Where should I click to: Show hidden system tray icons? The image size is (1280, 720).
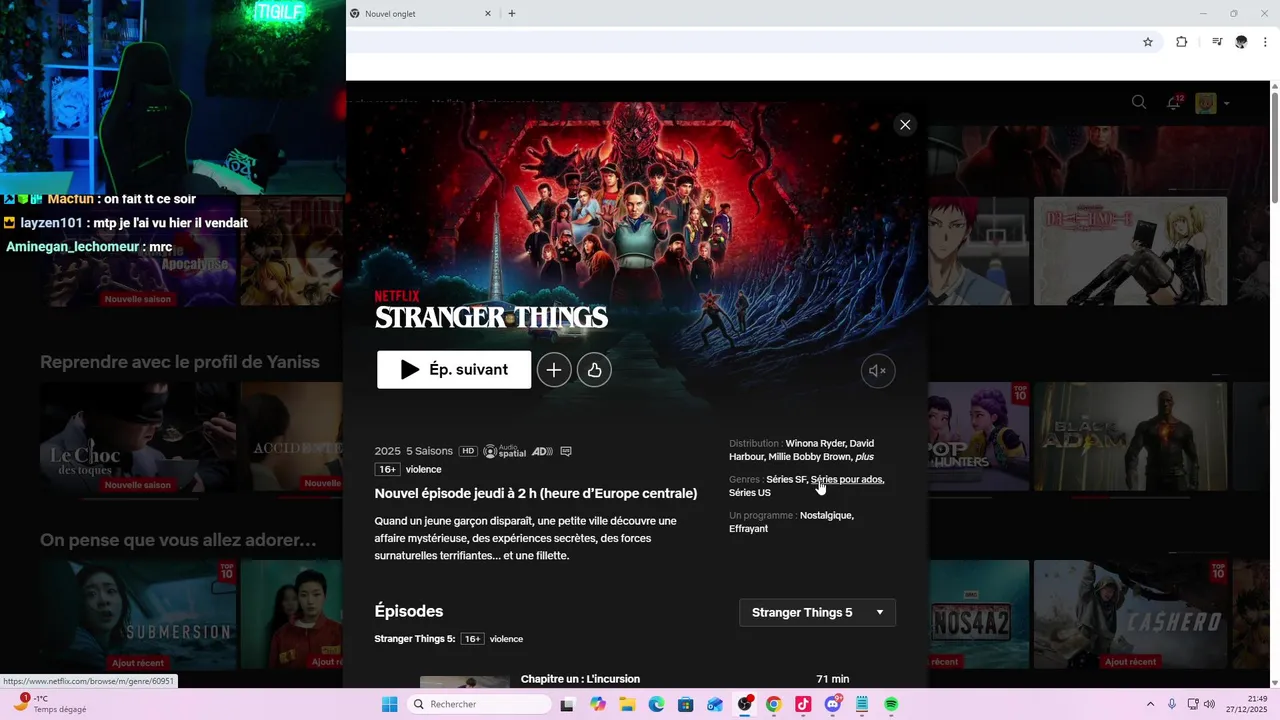(1150, 705)
